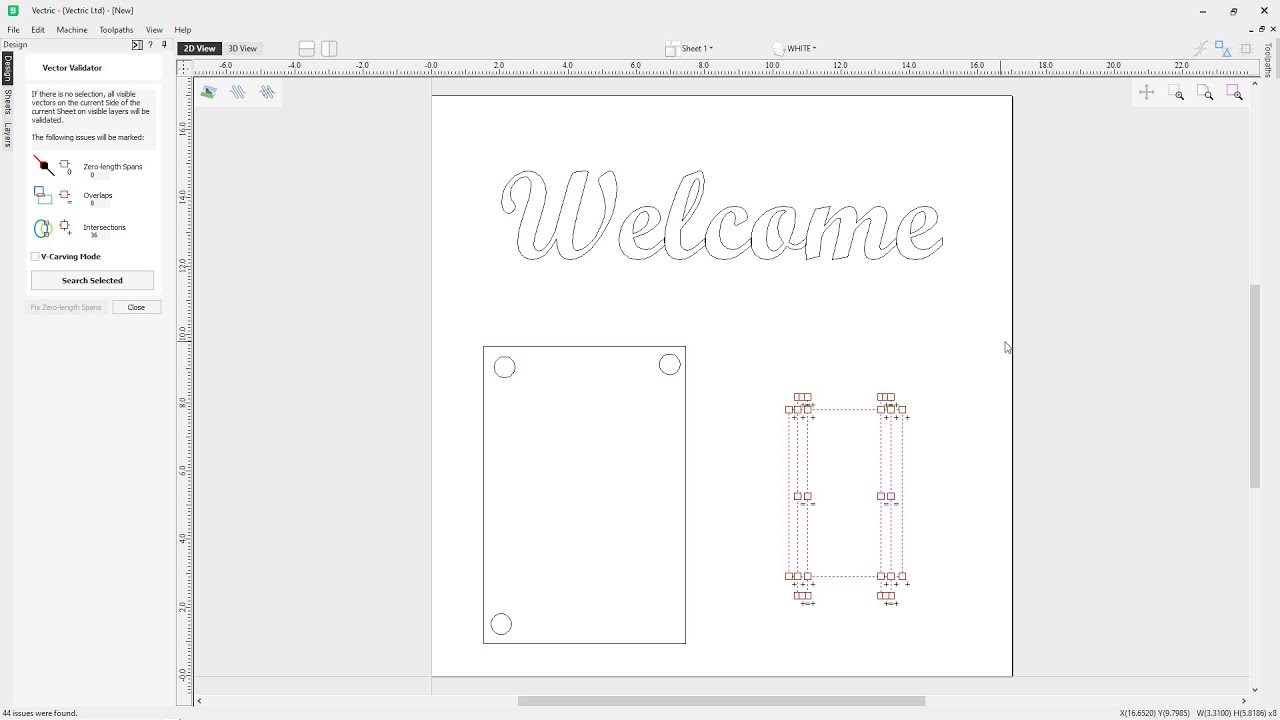Click the Vectric application logo icon
The width and height of the screenshot is (1280, 720).
coord(13,10)
